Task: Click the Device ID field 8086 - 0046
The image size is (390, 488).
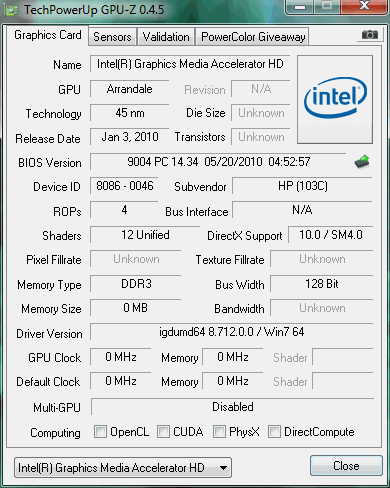Action: point(124,186)
